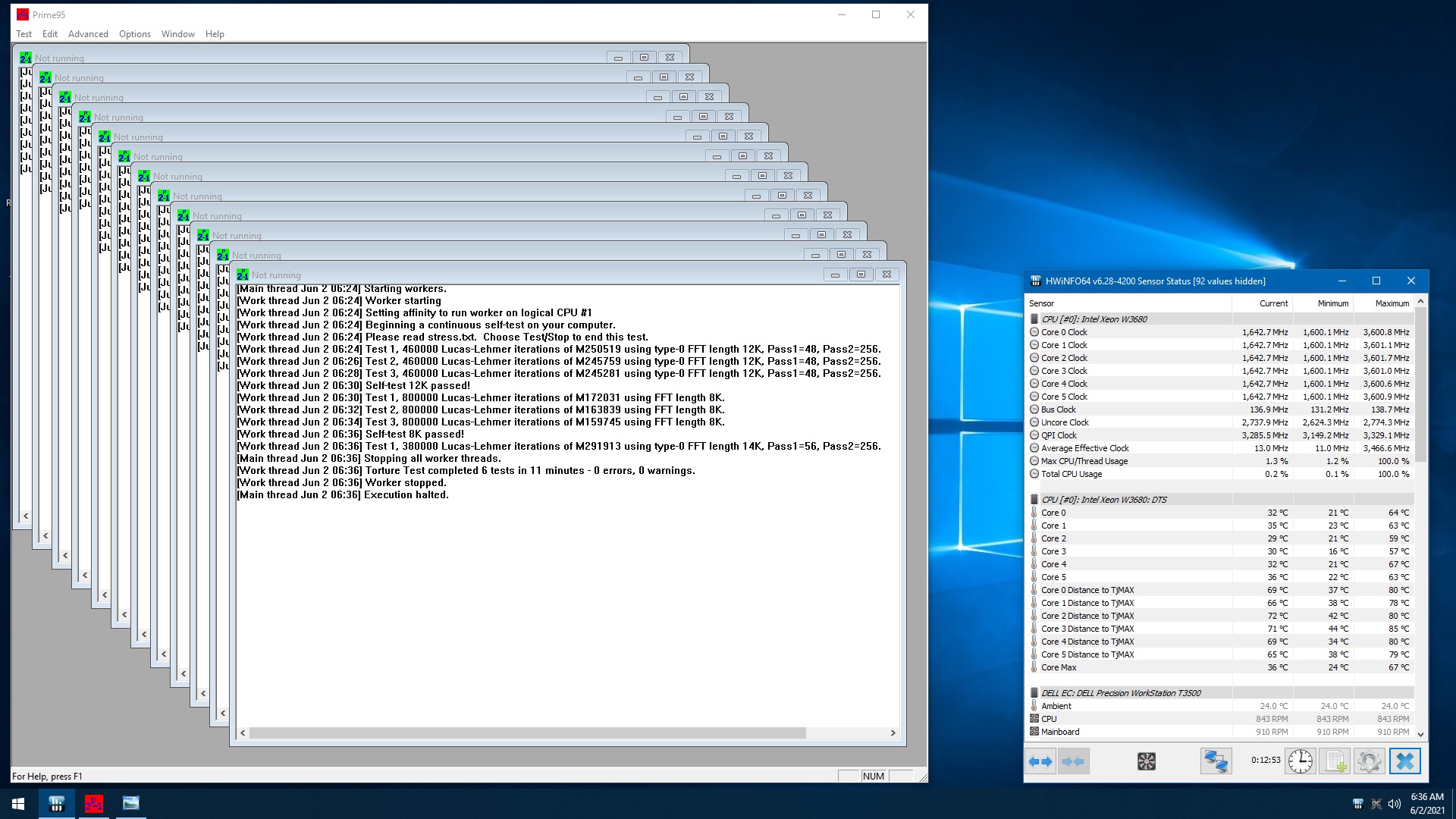
Task: Click the Prime95 title bar app icon
Action: (23, 14)
